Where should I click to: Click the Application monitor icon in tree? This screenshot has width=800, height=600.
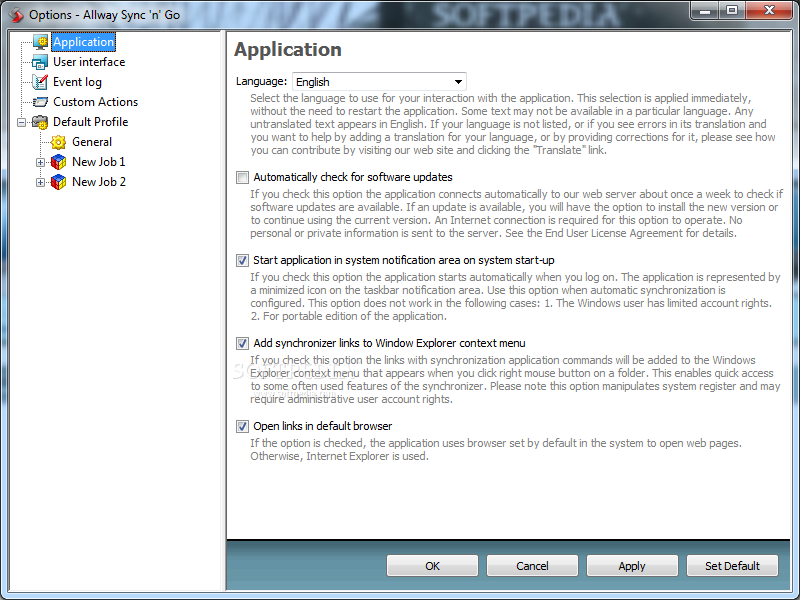click(x=40, y=42)
